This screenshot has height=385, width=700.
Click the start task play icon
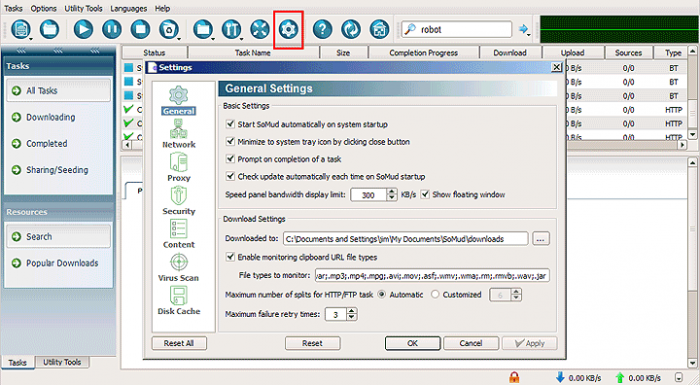83,29
